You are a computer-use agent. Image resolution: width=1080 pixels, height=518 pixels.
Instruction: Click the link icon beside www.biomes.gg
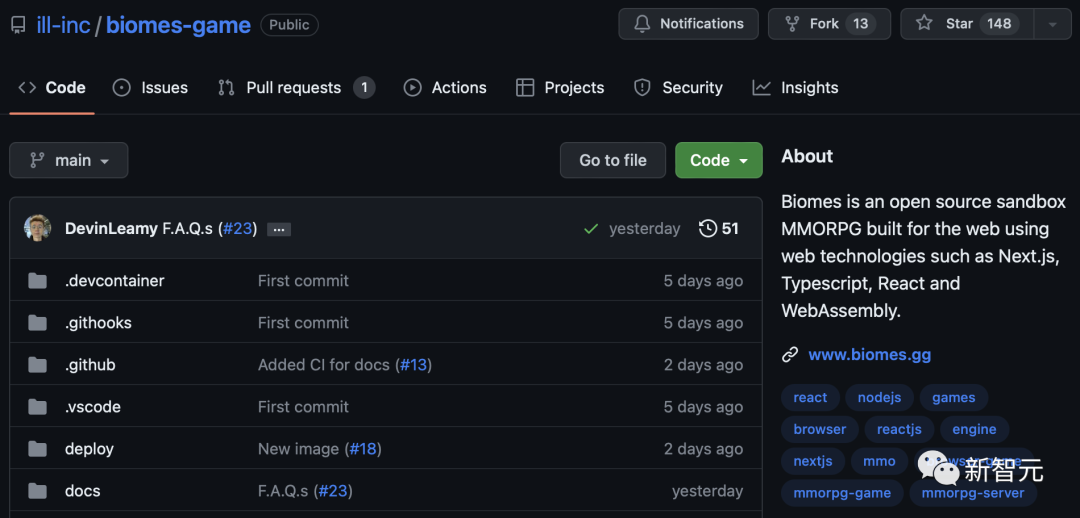pos(790,355)
